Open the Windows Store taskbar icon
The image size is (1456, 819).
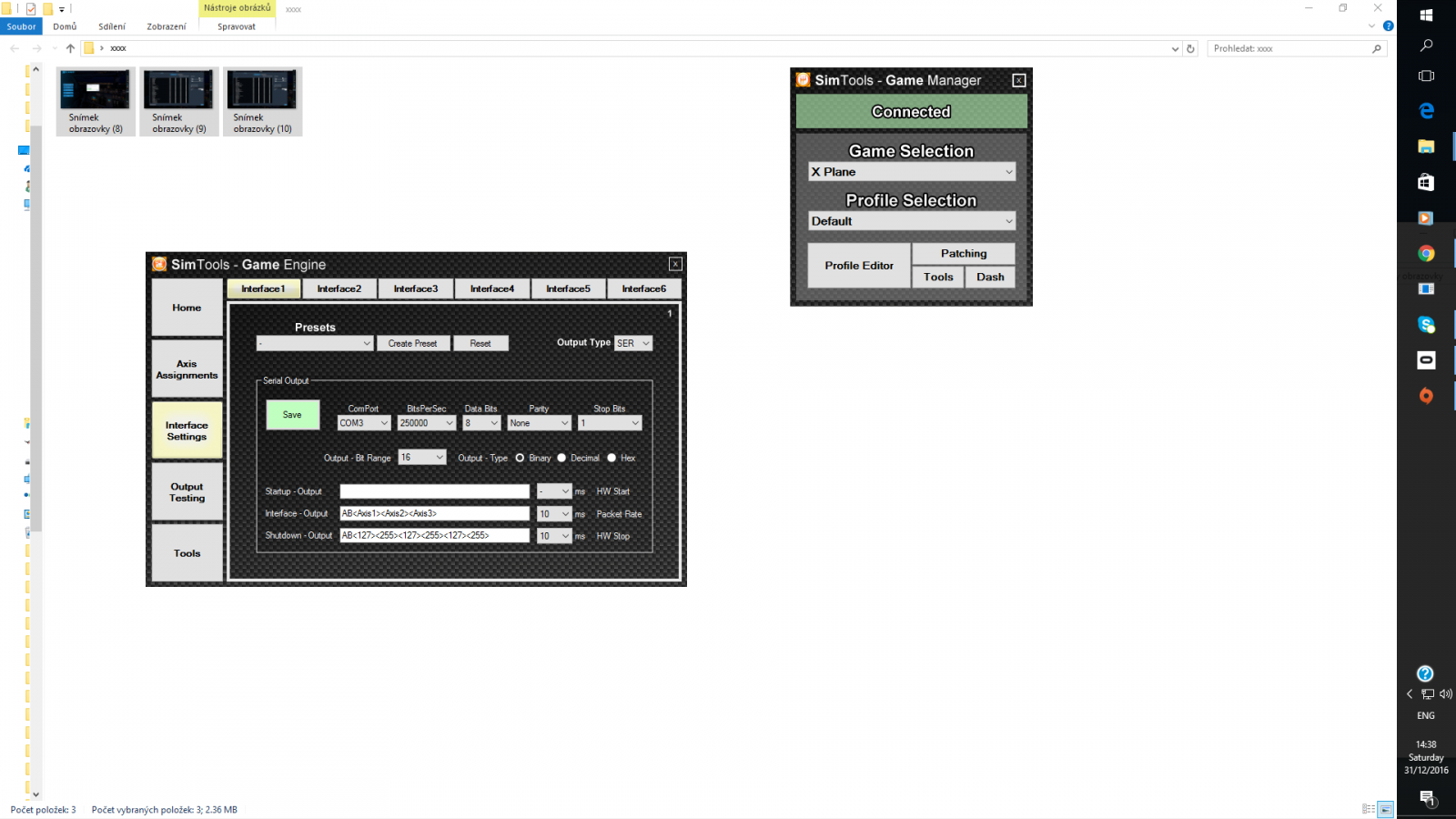(x=1426, y=182)
